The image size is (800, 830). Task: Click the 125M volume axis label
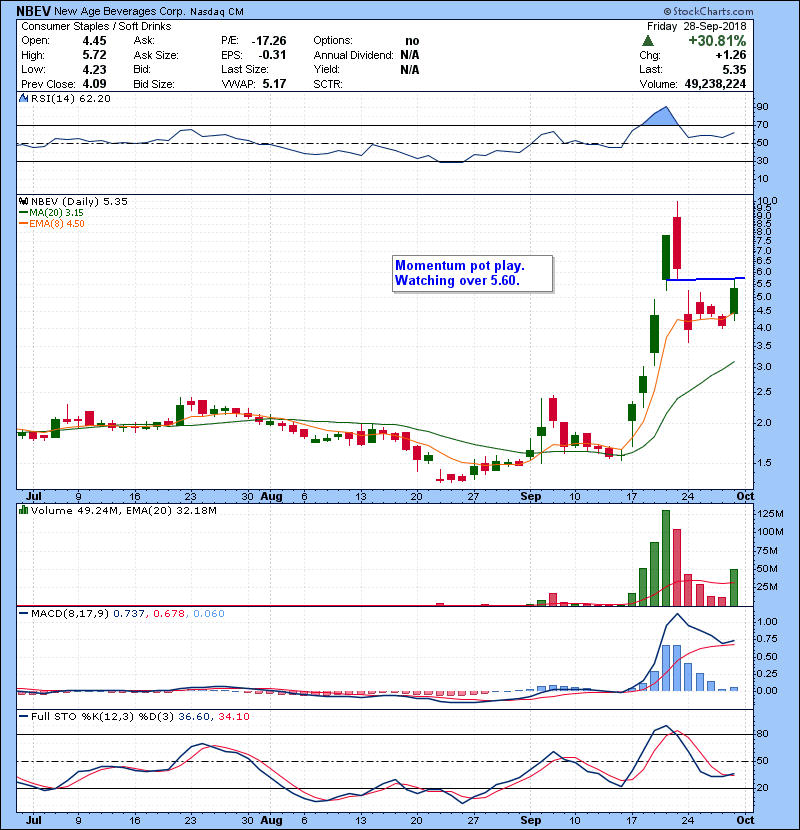(x=771, y=514)
